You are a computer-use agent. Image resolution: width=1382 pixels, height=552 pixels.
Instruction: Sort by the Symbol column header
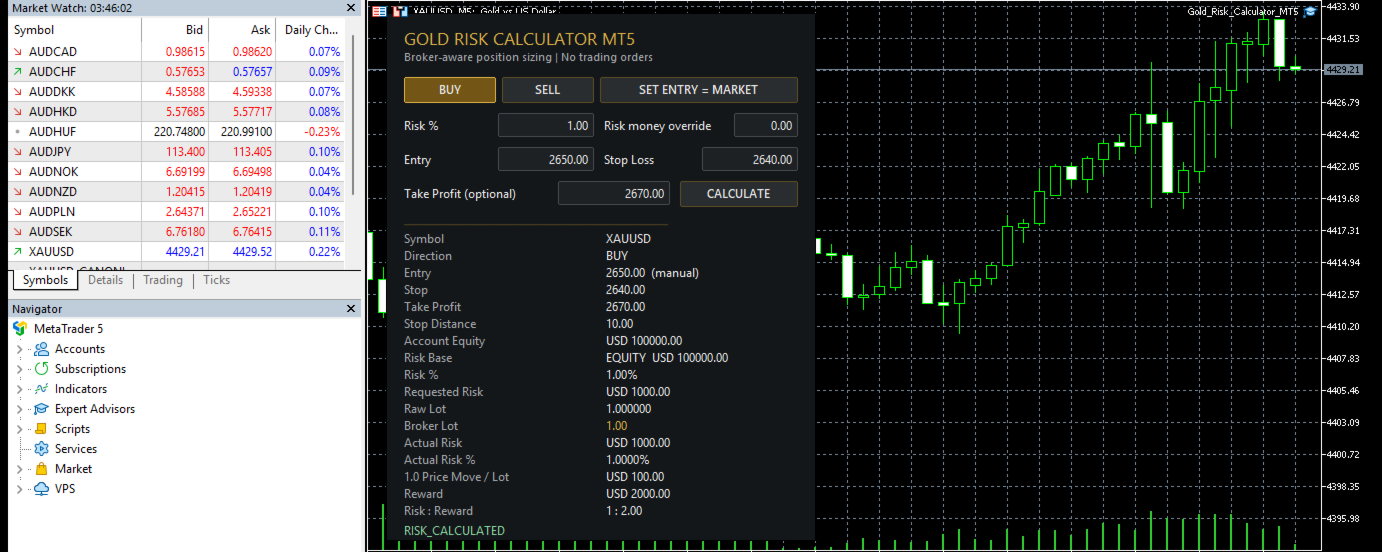(75, 30)
